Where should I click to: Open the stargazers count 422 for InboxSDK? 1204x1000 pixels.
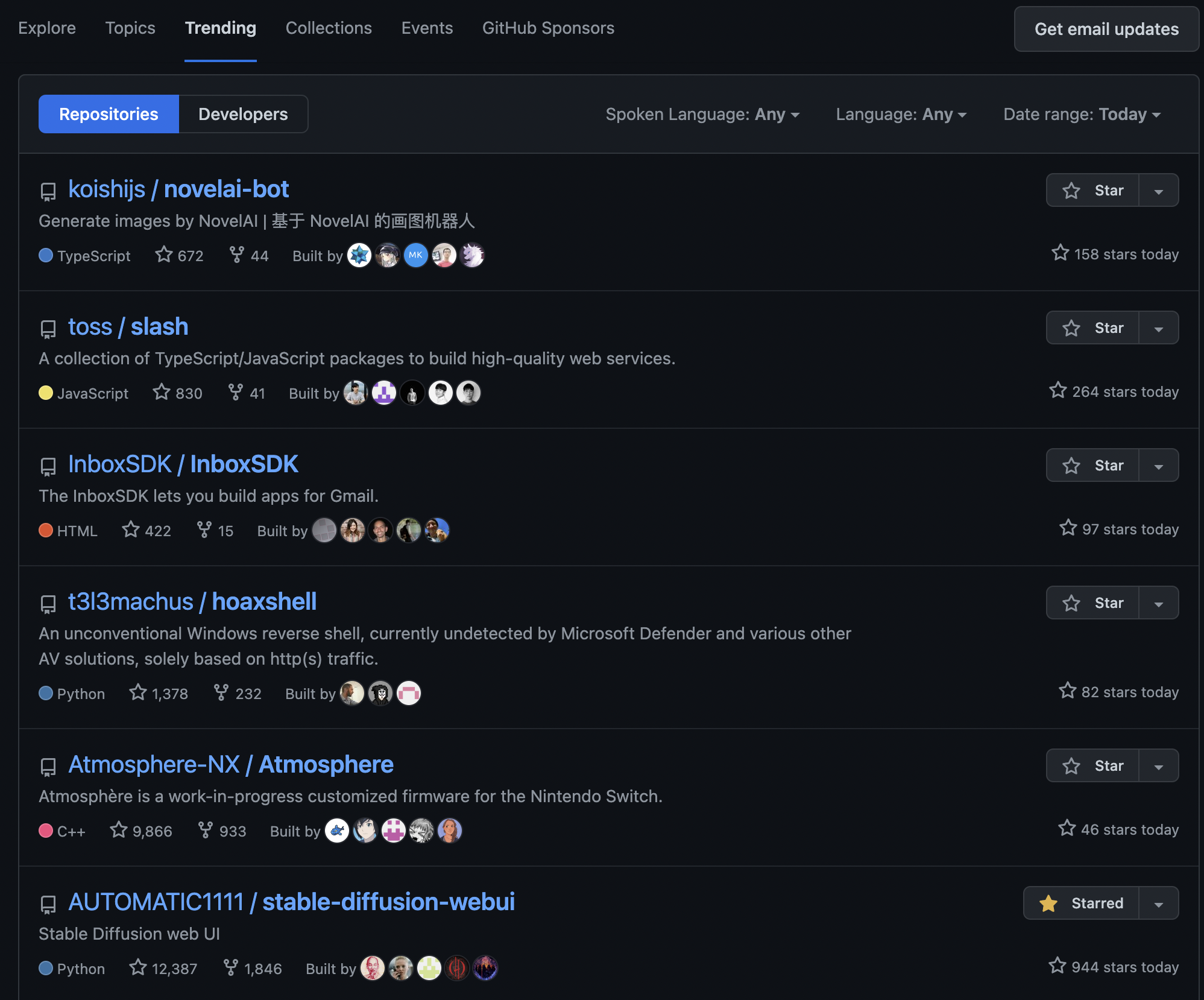(x=147, y=530)
